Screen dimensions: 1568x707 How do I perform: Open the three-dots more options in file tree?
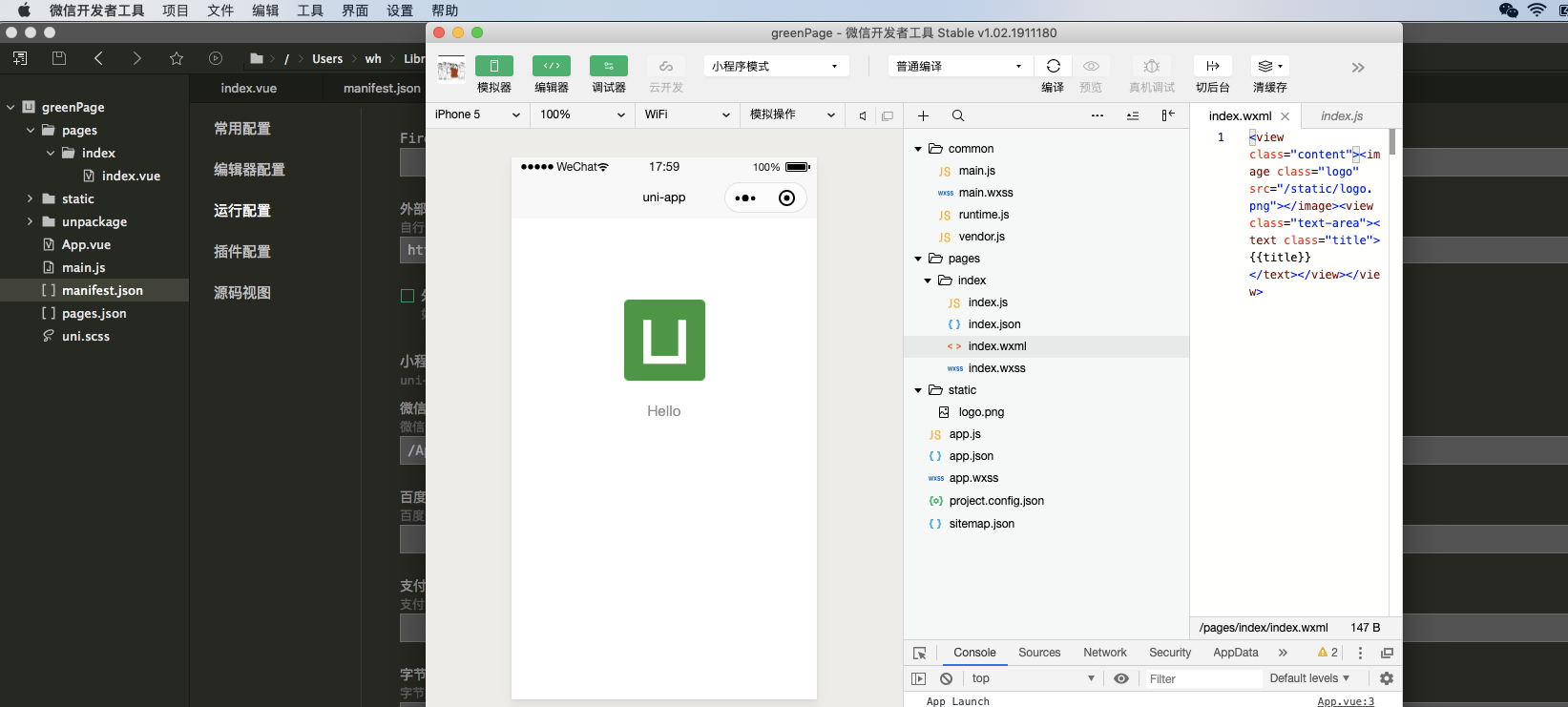[x=1098, y=115]
